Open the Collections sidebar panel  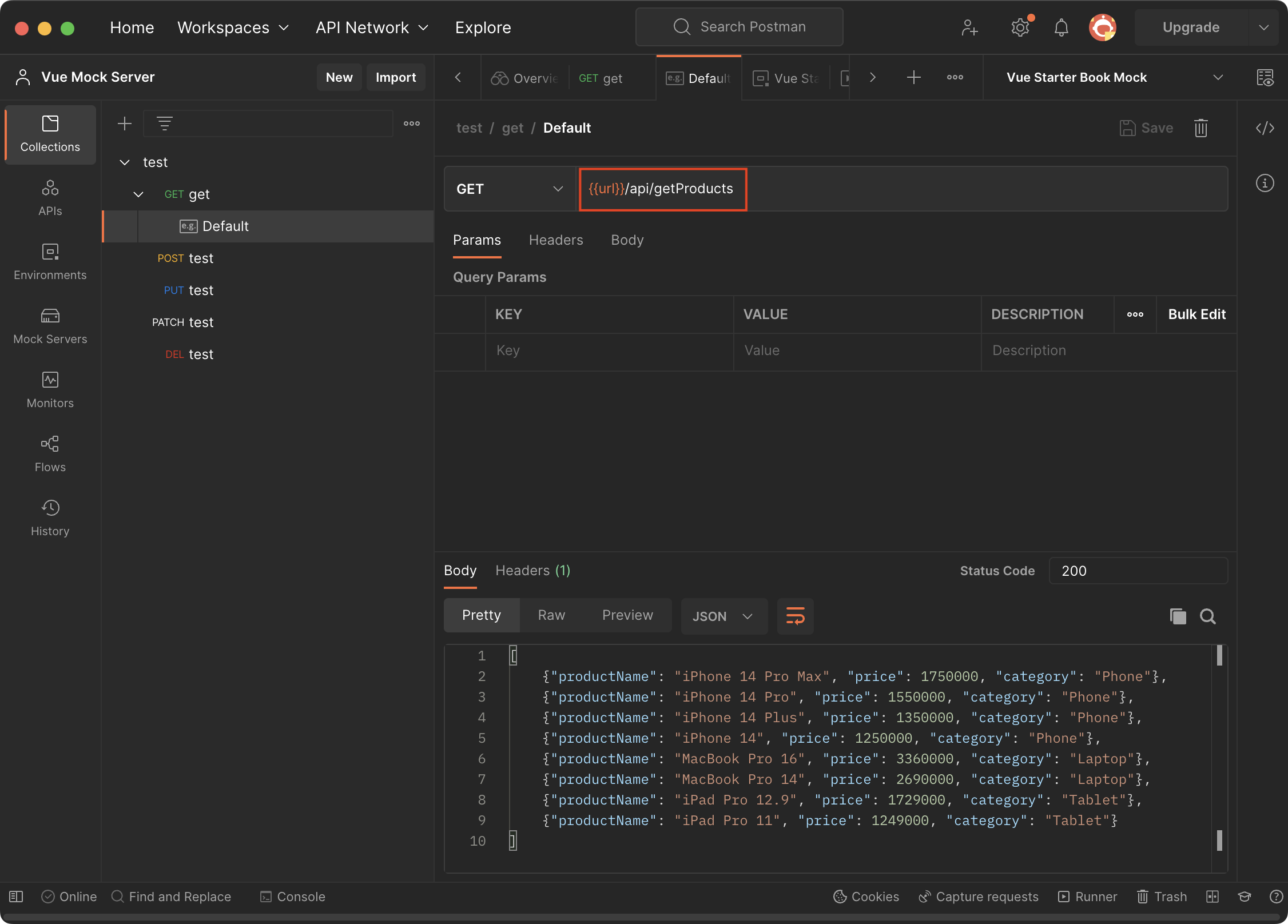tap(50, 134)
